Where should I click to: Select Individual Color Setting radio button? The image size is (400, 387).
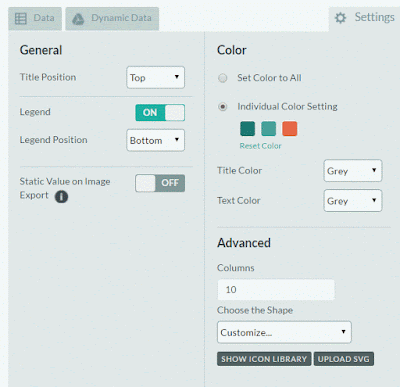pyautogui.click(x=222, y=107)
